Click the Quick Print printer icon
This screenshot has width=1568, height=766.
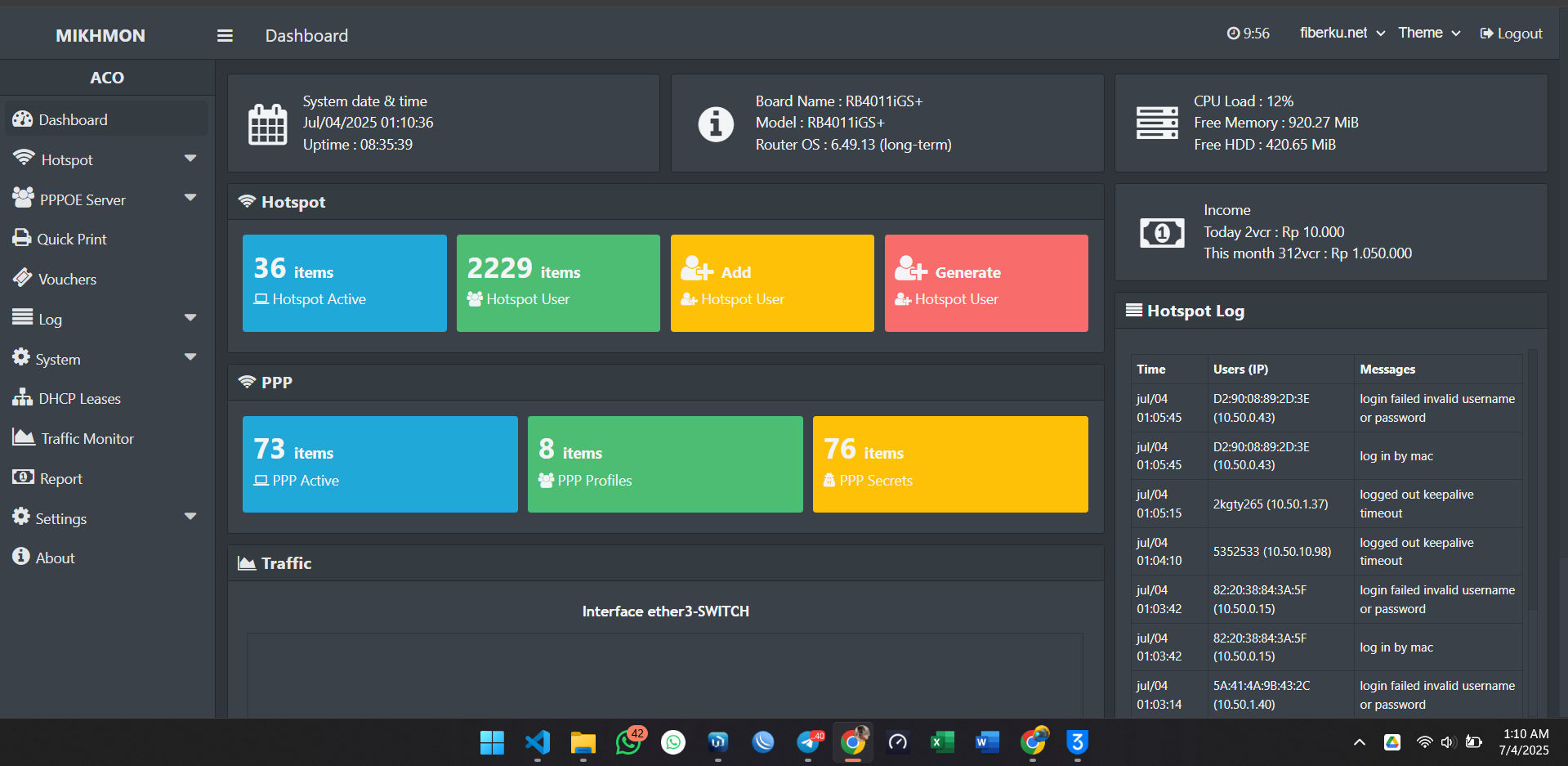pyautogui.click(x=21, y=238)
